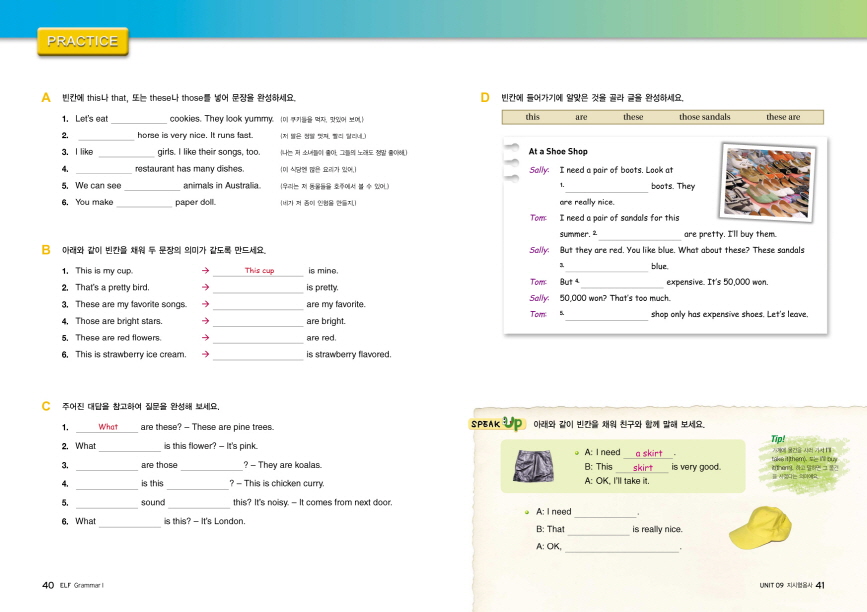This screenshot has height=612, width=867.
Task: Click the red "This cup" sample answer
Action: pyautogui.click(x=259, y=271)
